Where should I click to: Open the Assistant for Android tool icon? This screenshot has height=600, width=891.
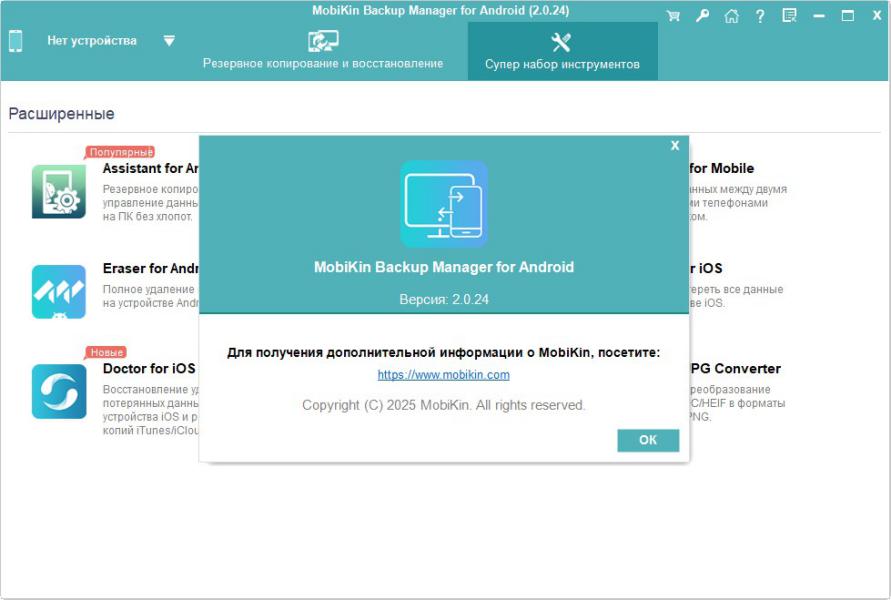[x=59, y=191]
